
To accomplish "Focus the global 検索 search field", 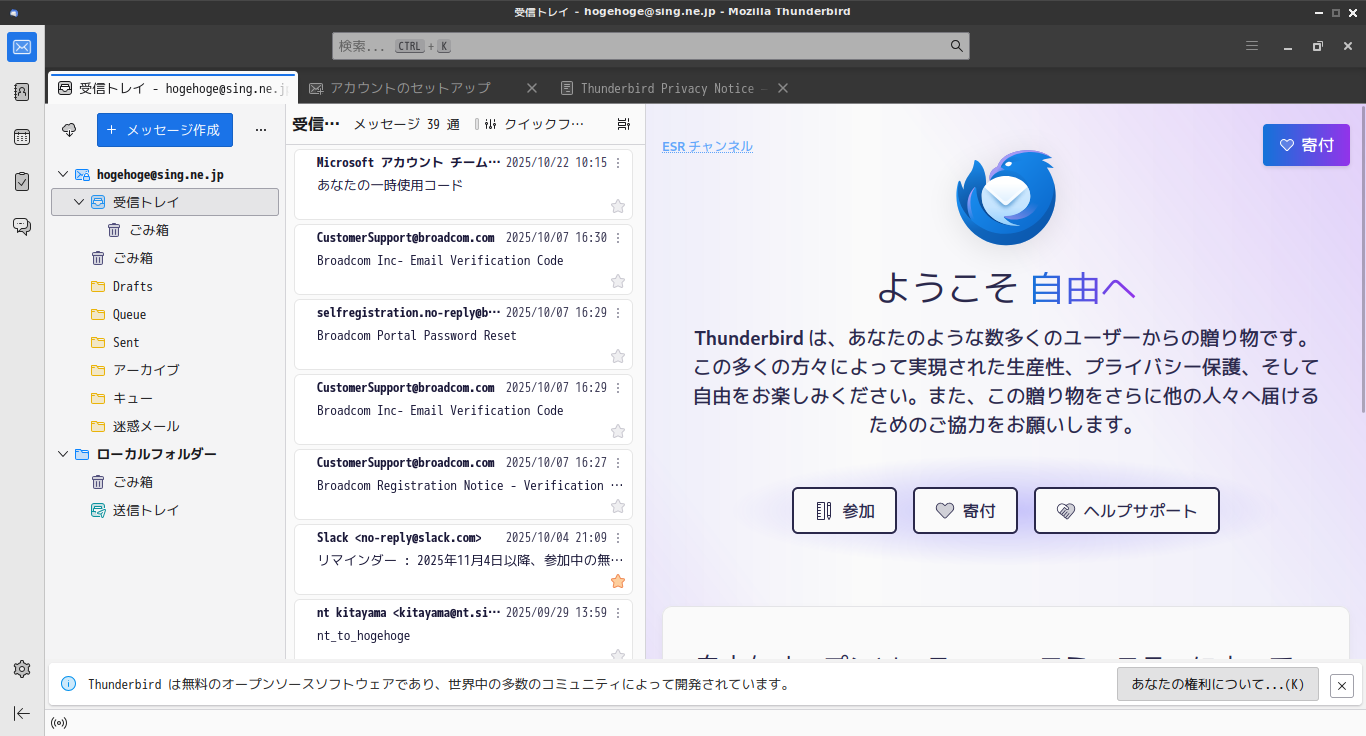I will pyautogui.click(x=650, y=46).
